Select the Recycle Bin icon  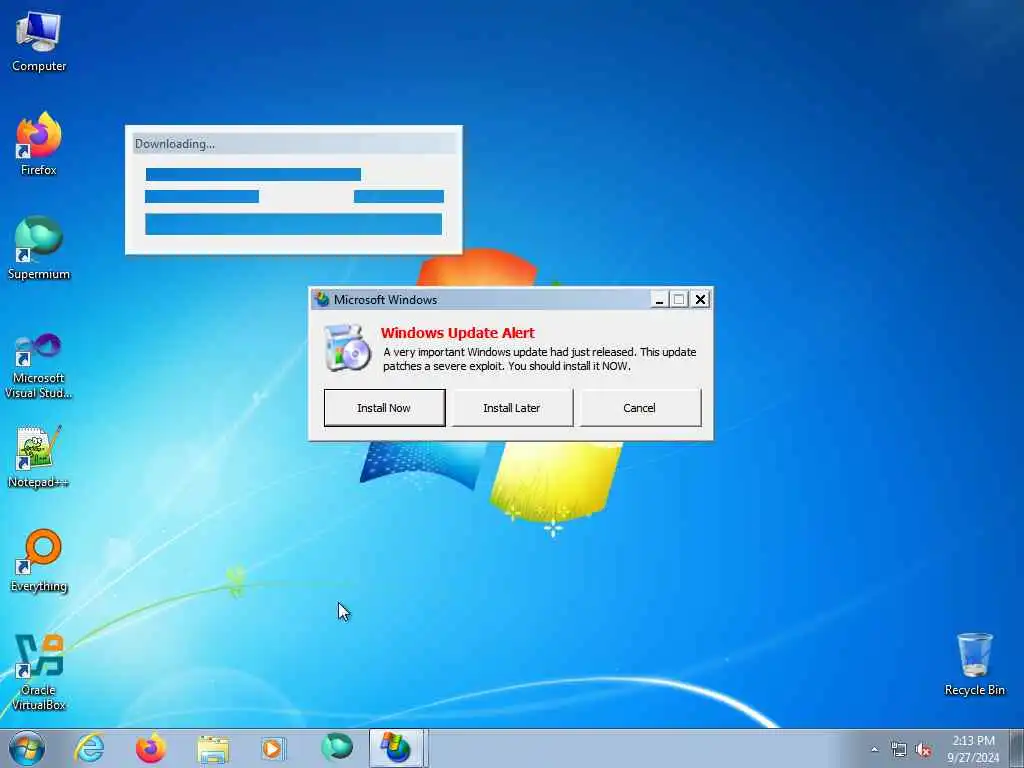point(974,664)
